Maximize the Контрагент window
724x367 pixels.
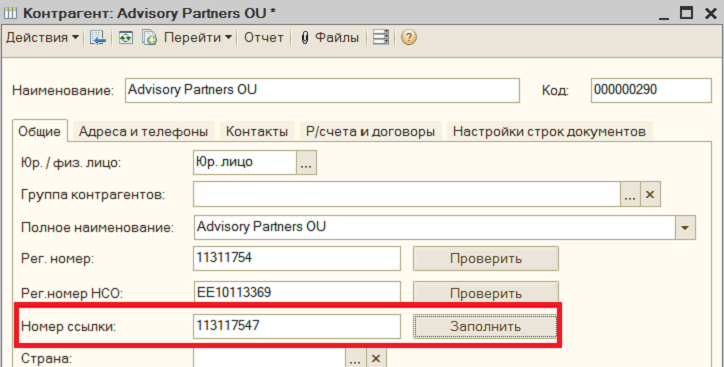tap(687, 13)
